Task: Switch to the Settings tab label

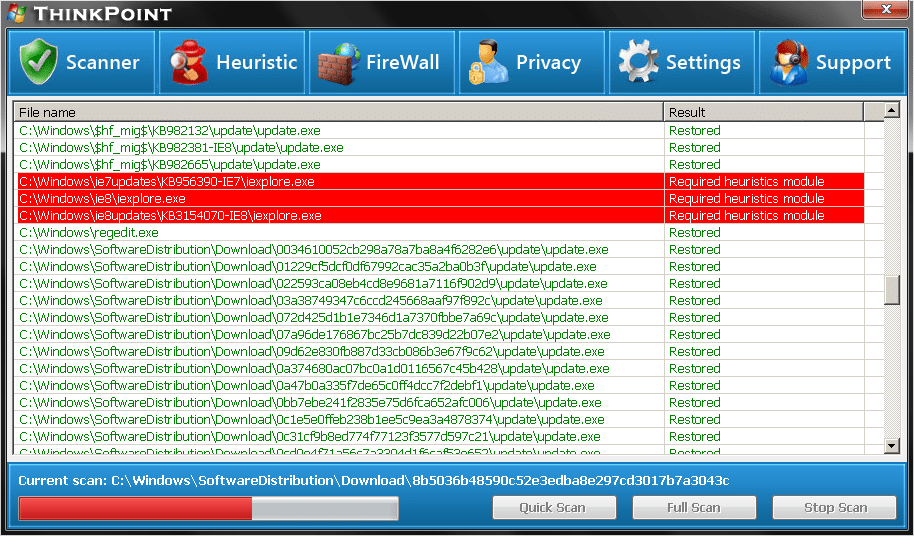Action: [703, 63]
